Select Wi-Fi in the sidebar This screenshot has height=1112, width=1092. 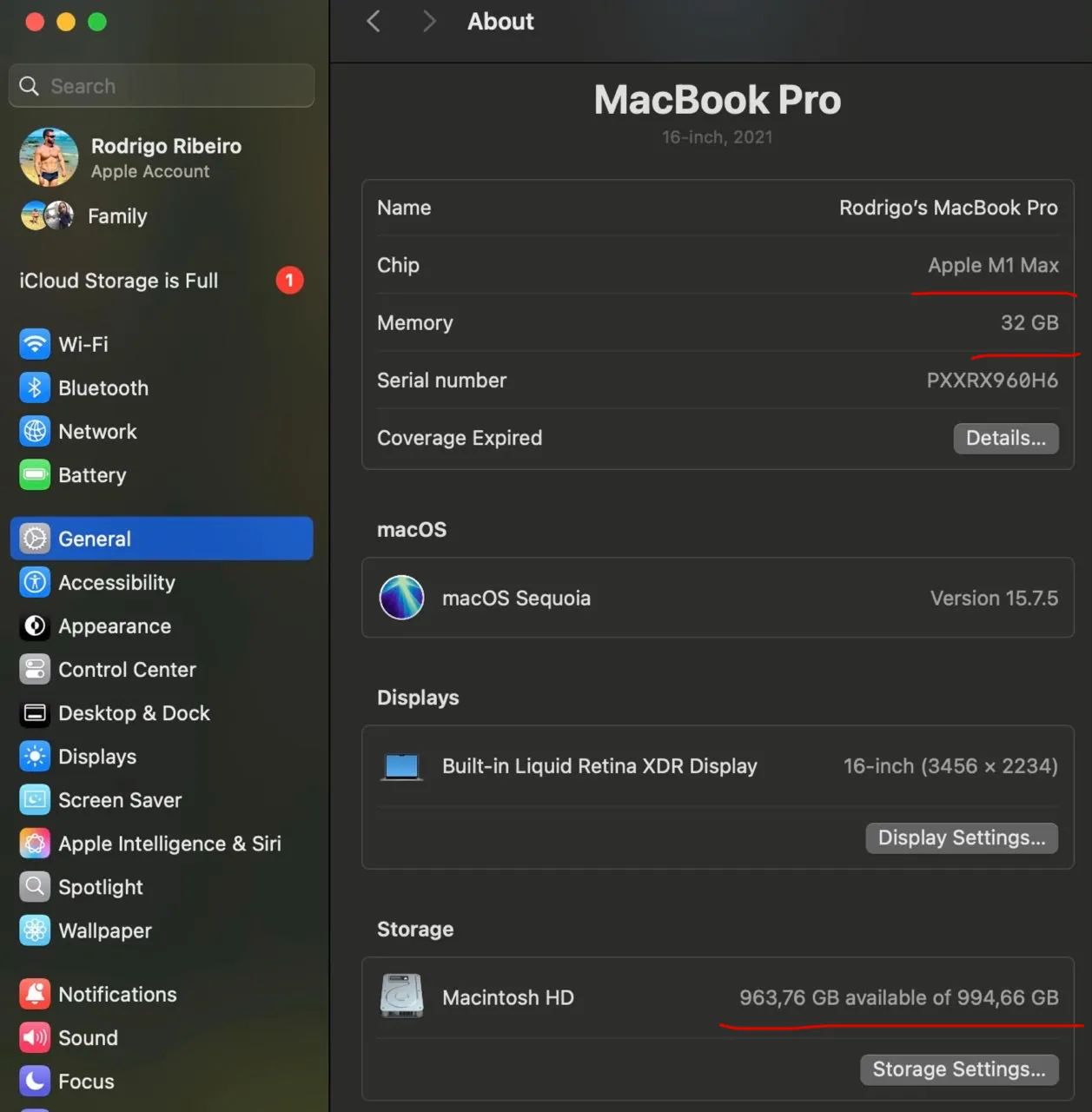click(162, 344)
